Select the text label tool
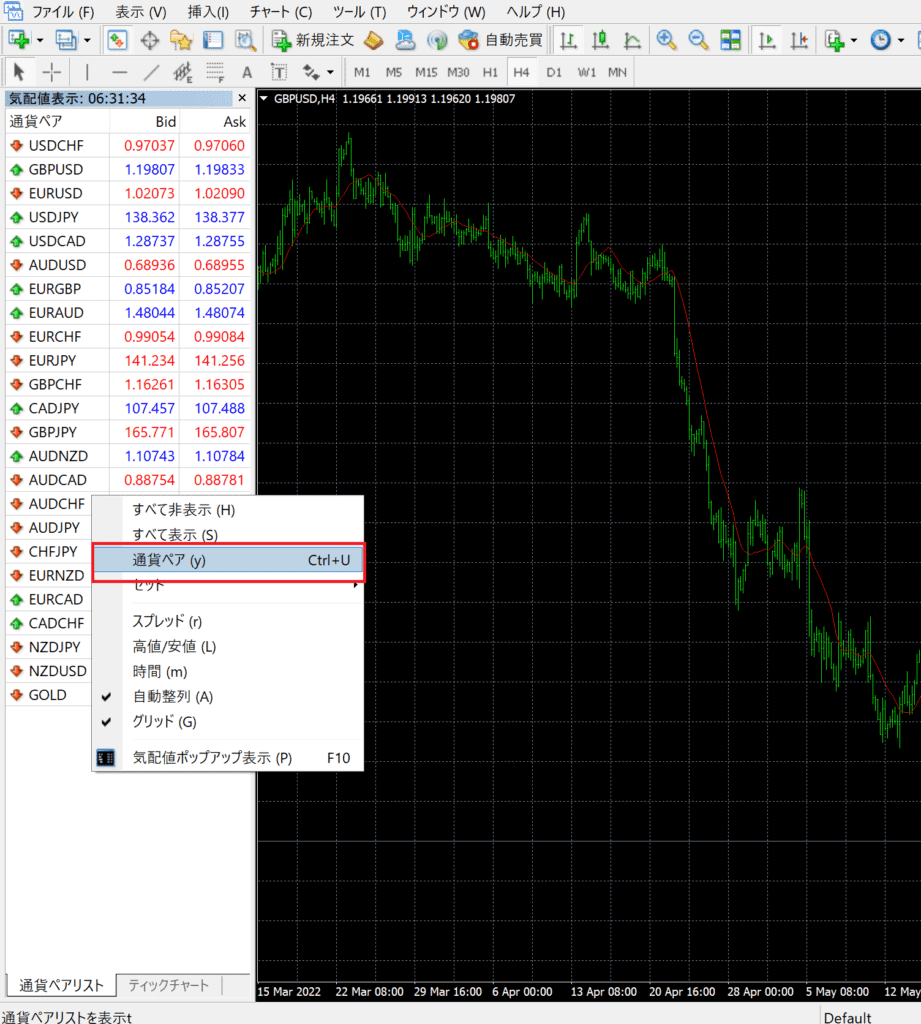 pyautogui.click(x=247, y=72)
